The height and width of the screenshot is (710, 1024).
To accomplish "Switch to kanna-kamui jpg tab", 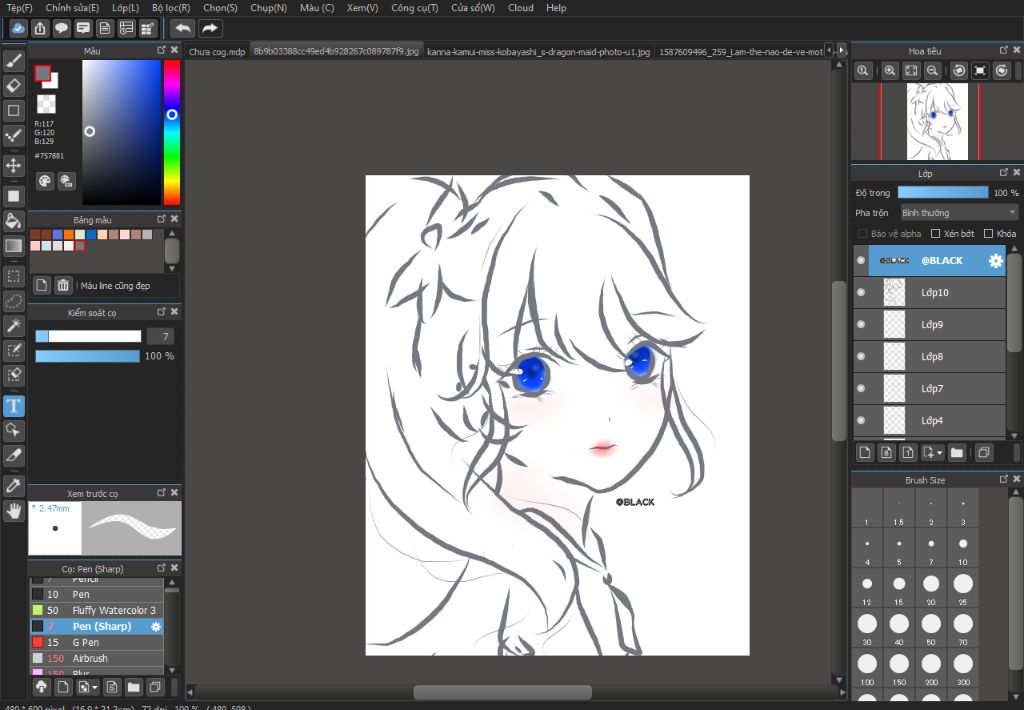I will click(x=538, y=52).
